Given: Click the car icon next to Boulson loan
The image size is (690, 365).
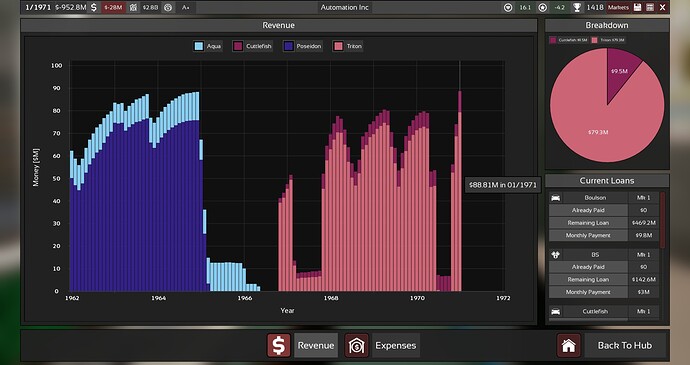Looking at the screenshot, I should pos(555,198).
